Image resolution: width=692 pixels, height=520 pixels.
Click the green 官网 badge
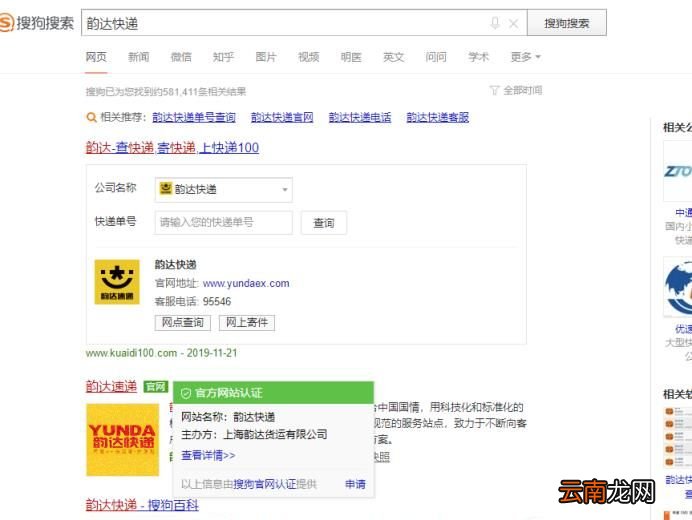[x=156, y=387]
